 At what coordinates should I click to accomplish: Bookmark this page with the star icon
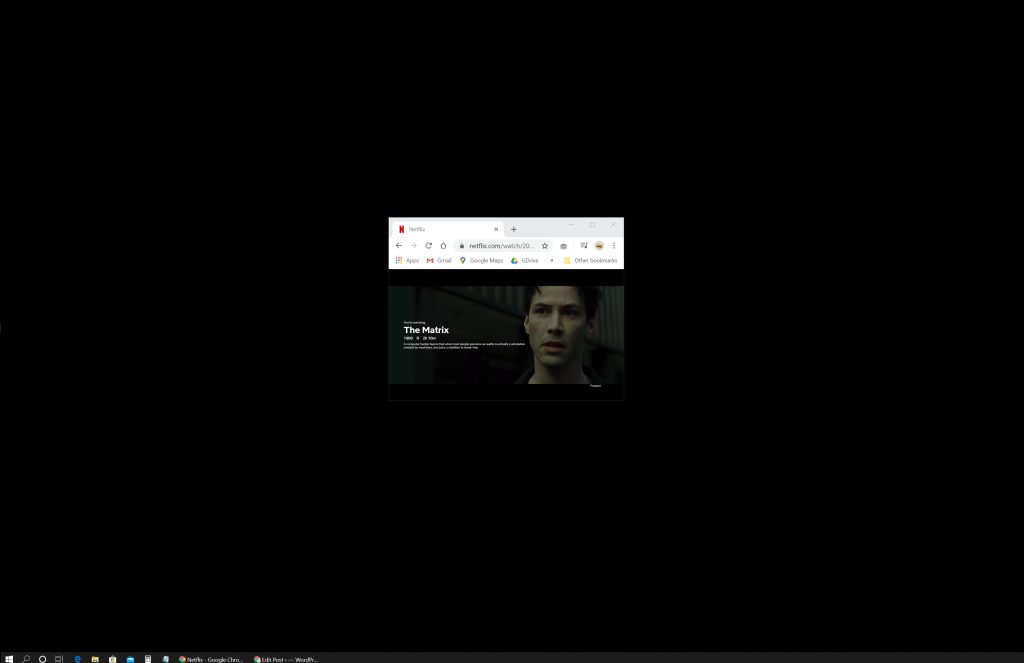(545, 245)
